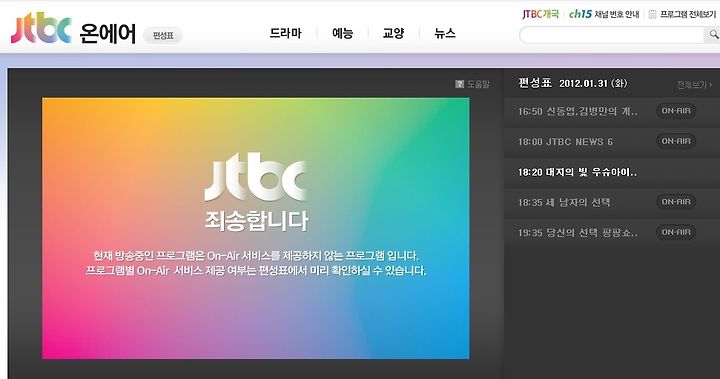Open the 편성표 pill button beside 온에어
The image size is (720, 379).
click(163, 35)
